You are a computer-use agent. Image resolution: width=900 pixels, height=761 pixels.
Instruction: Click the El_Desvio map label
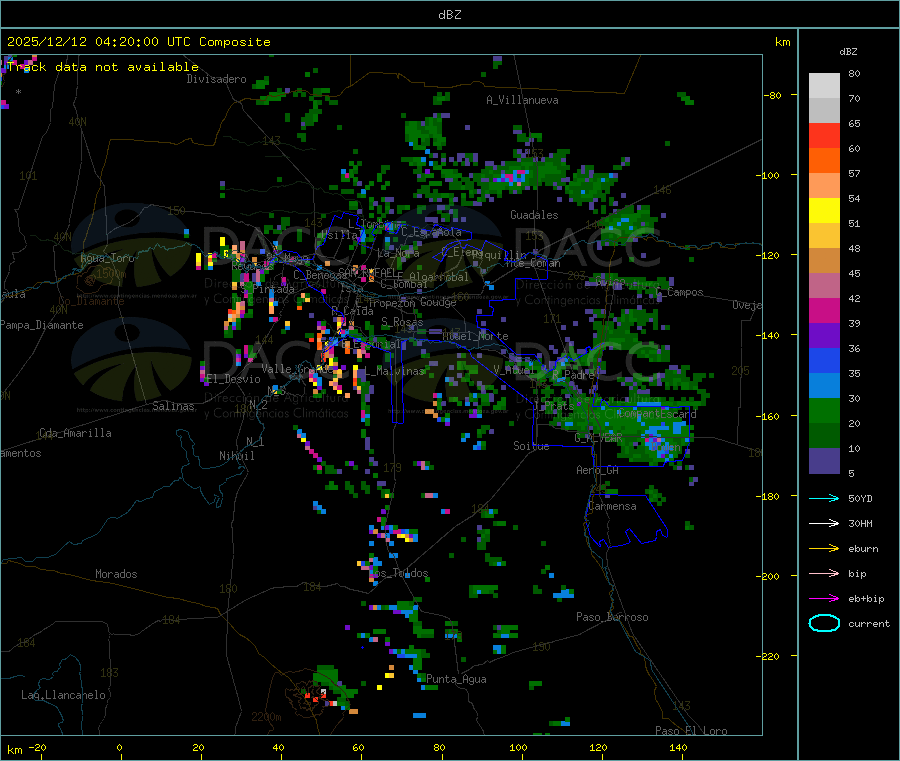(233, 379)
